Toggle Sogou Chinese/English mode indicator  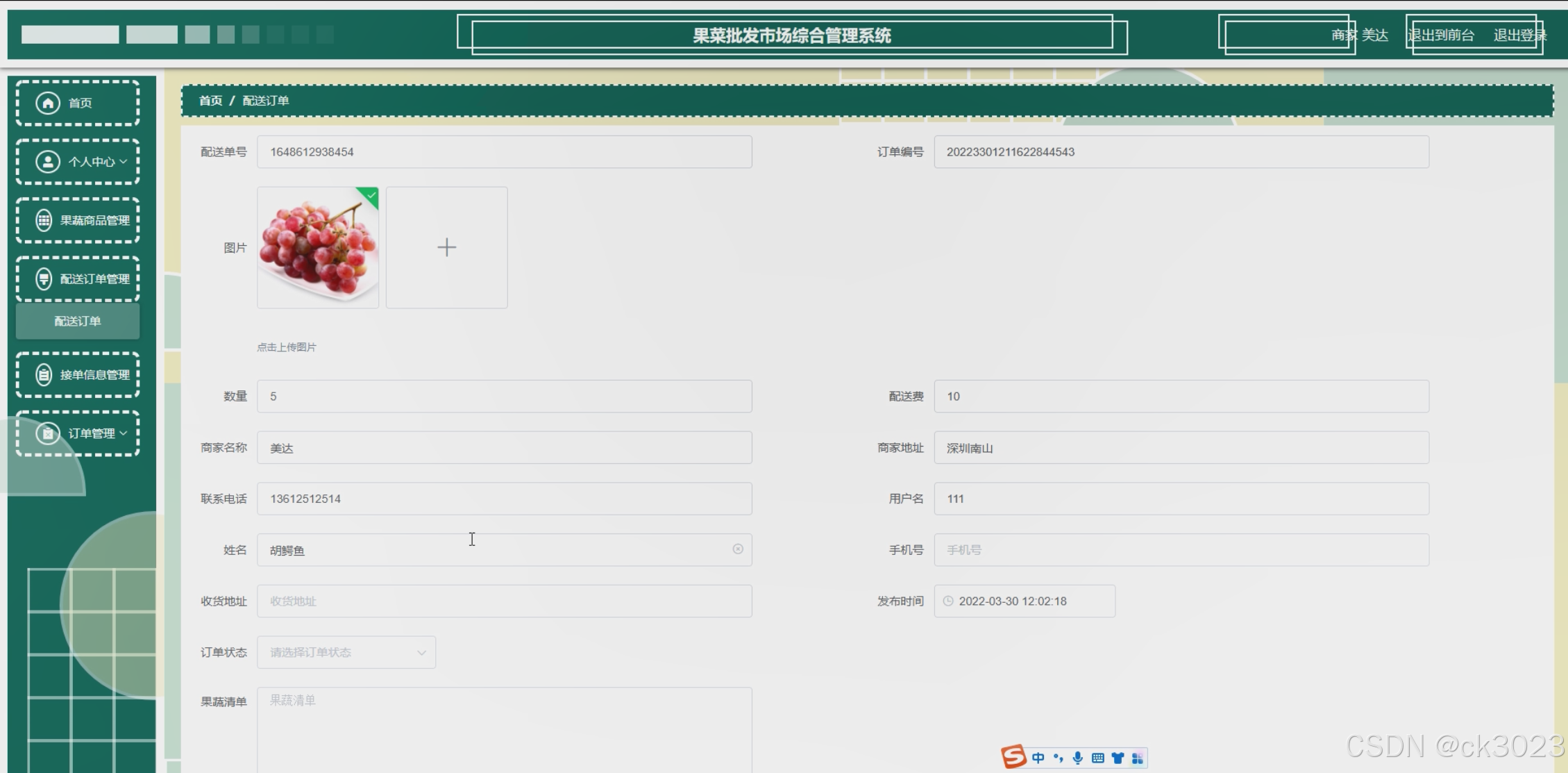[x=1038, y=758]
